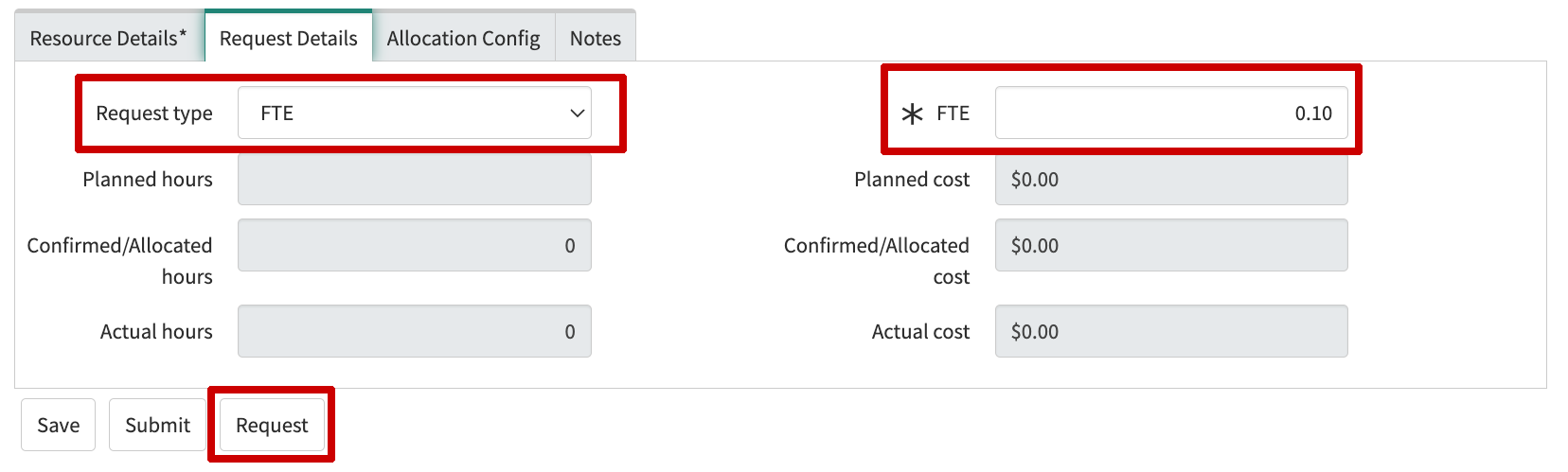The width and height of the screenshot is (1568, 472).
Task: Go to the Notes tab
Action: pyautogui.click(x=596, y=39)
